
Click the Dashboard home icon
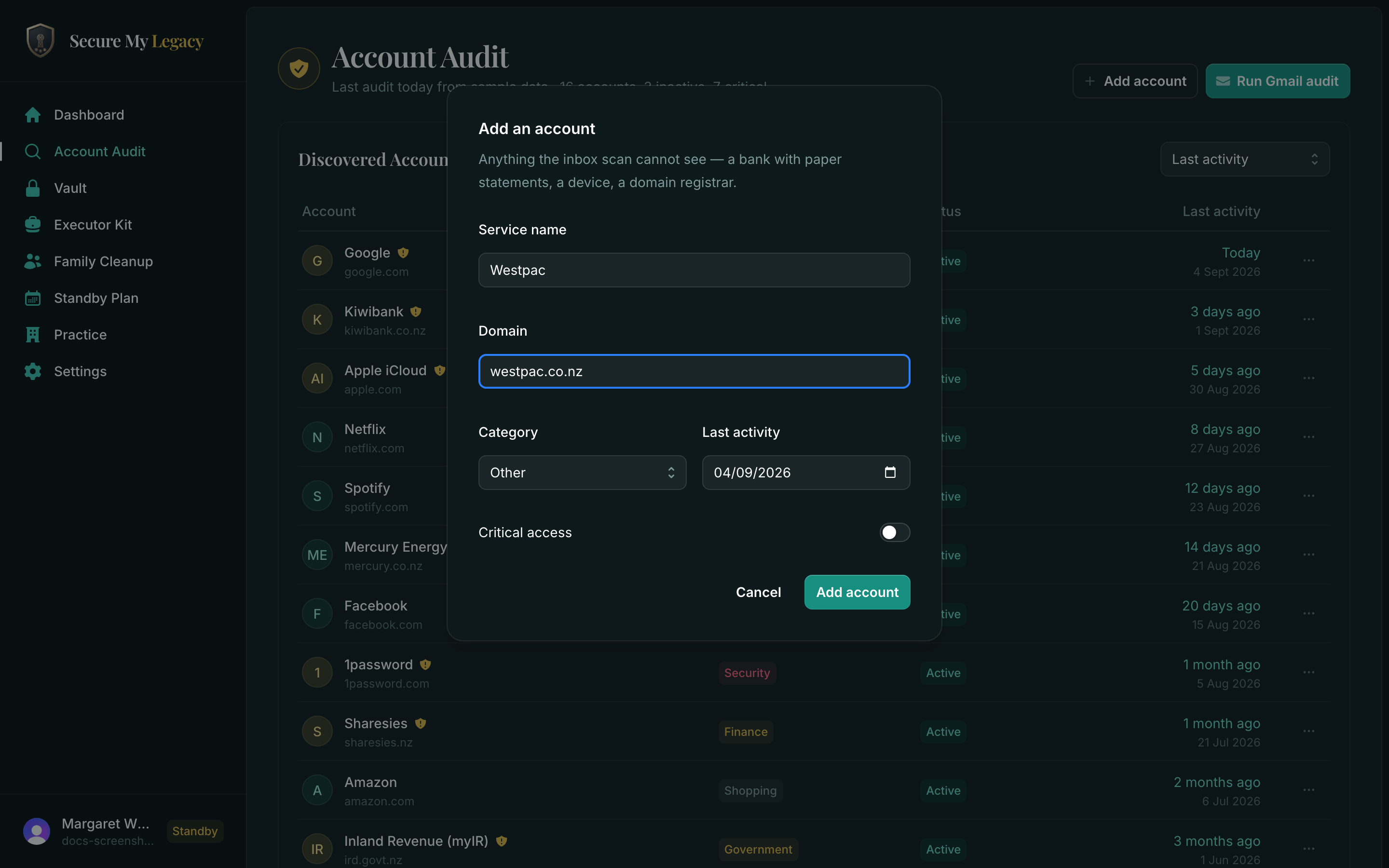click(33, 115)
